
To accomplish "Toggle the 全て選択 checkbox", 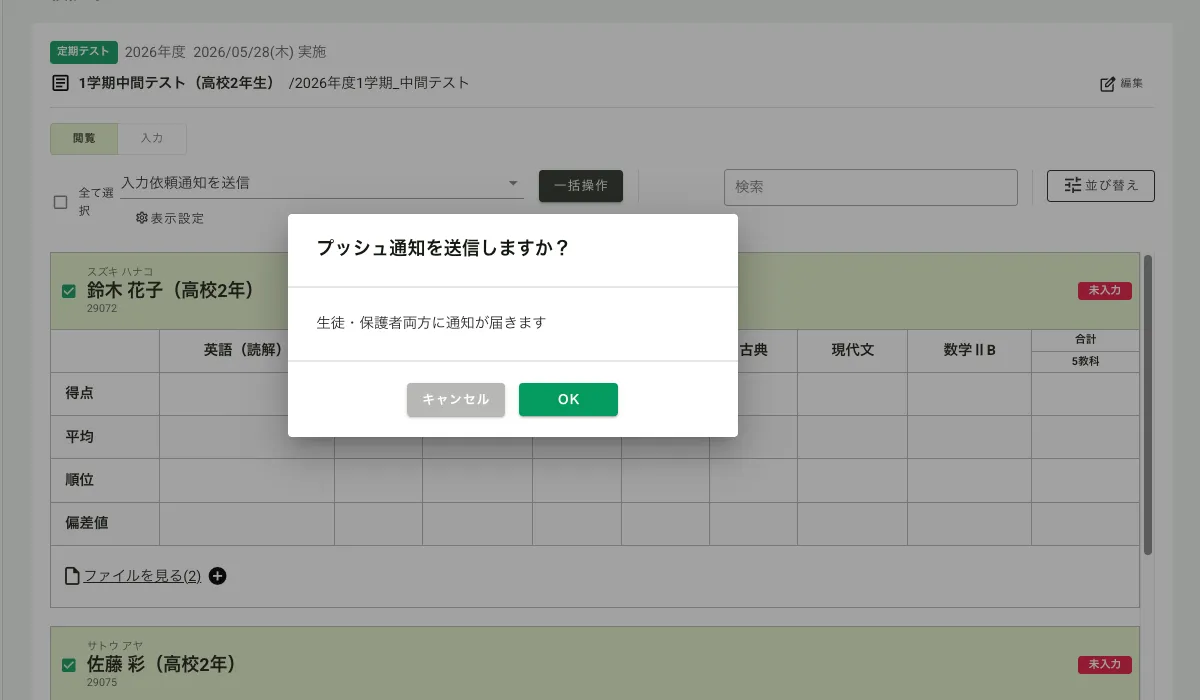I will pyautogui.click(x=61, y=202).
